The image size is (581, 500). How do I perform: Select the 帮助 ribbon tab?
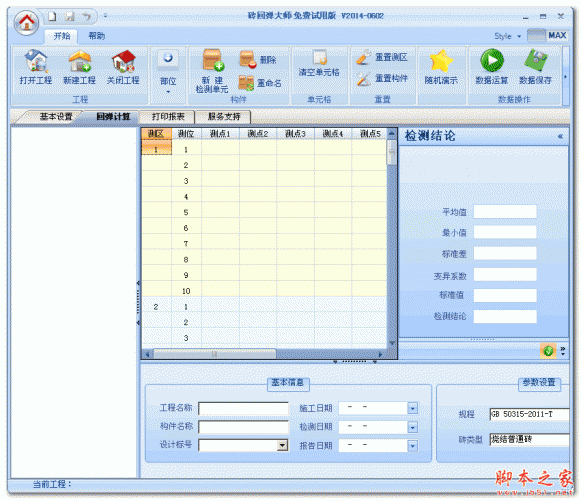click(96, 36)
